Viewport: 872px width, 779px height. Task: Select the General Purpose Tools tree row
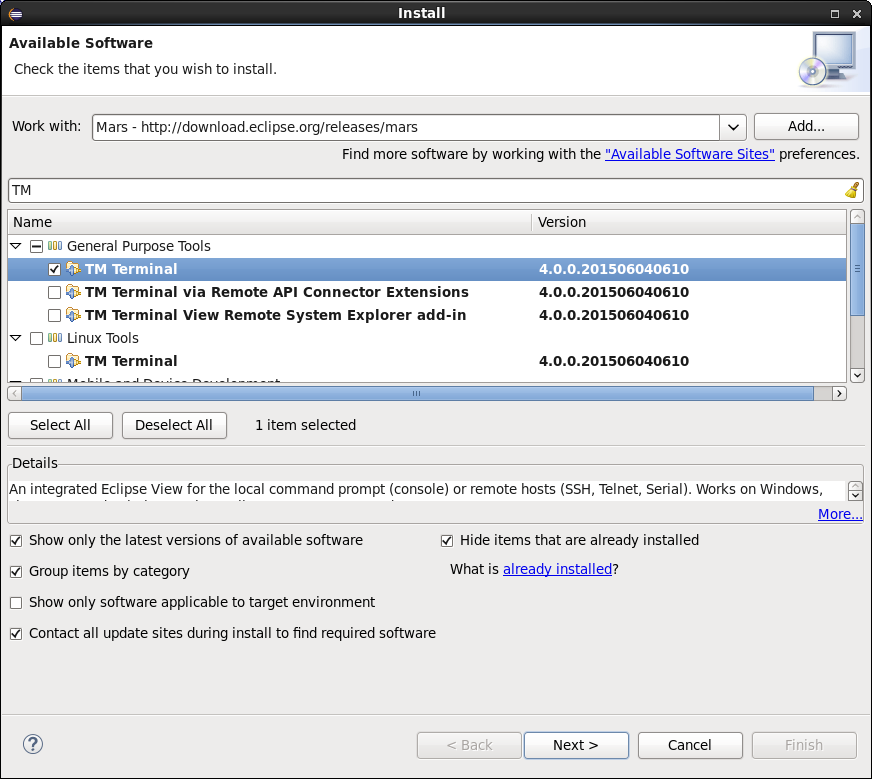(427, 246)
